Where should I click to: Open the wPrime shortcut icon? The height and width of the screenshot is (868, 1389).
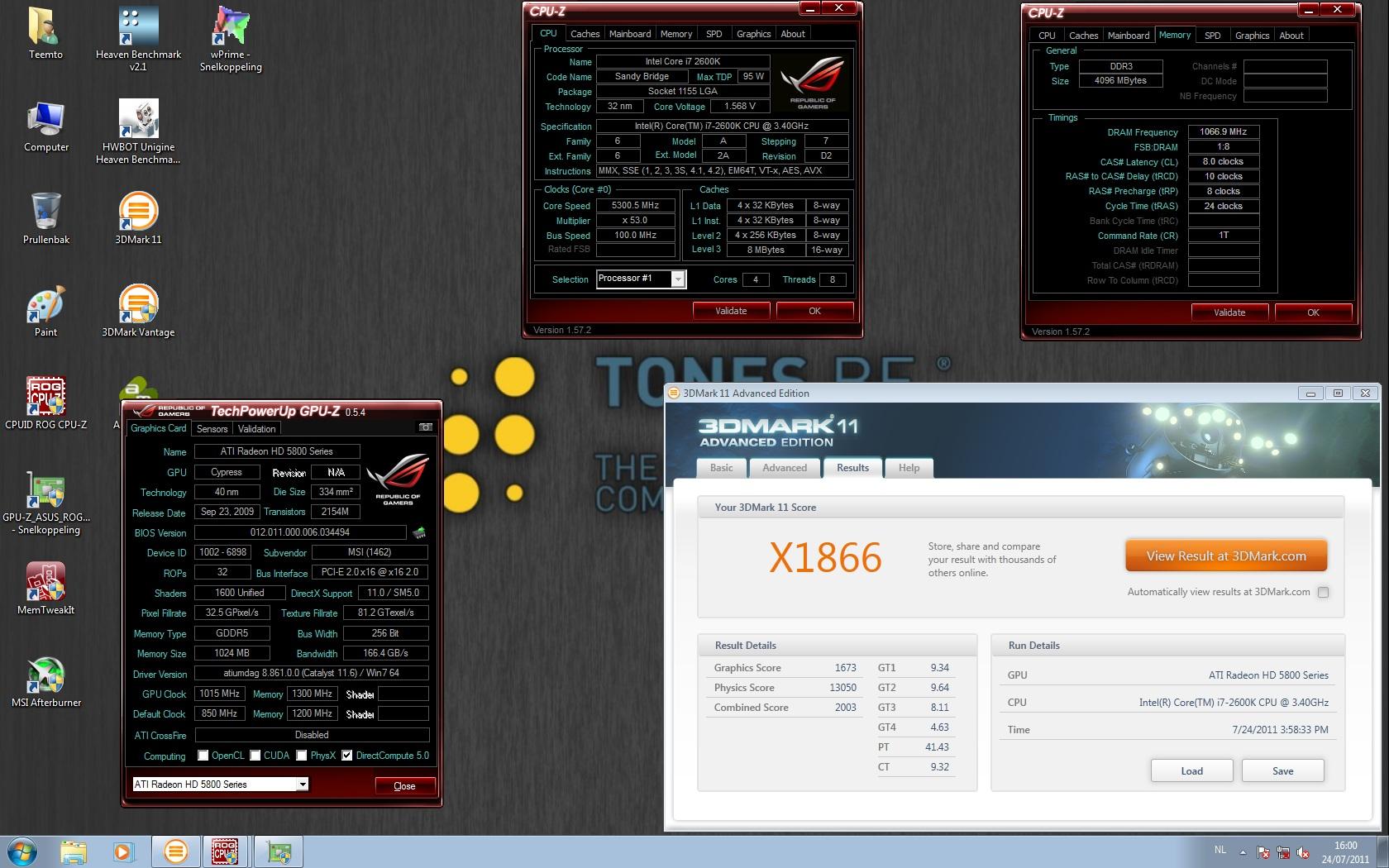coord(231,38)
